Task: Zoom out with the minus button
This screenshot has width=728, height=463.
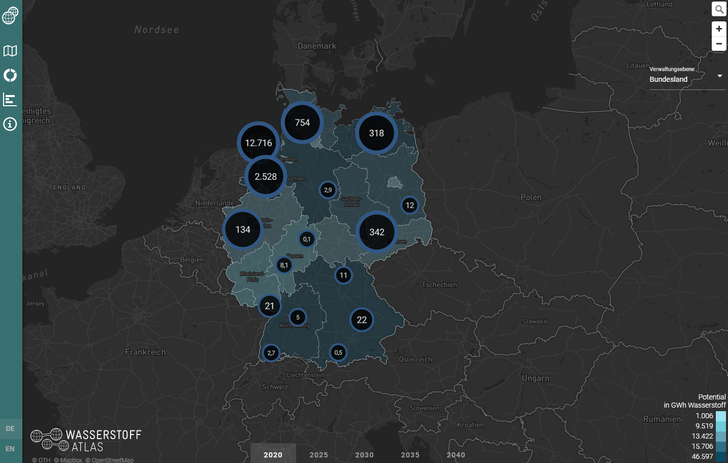Action: click(x=718, y=44)
